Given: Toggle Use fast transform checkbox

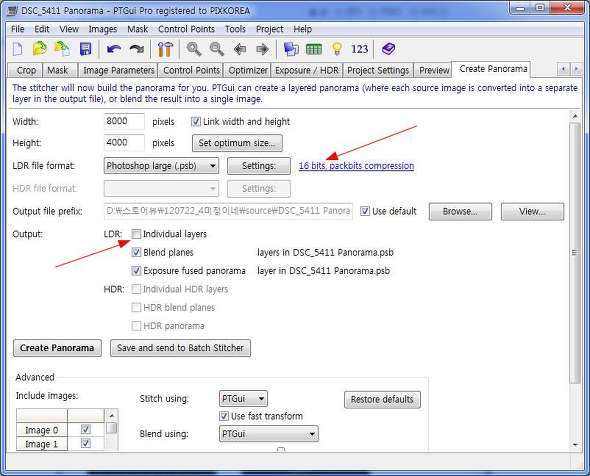Looking at the screenshot, I should 224,416.
